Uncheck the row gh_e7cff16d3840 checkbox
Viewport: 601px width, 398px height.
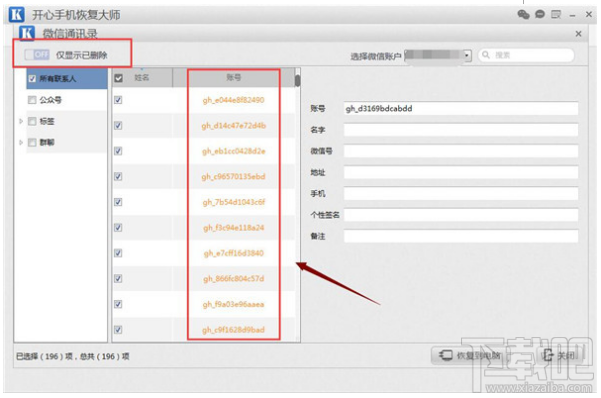click(118, 253)
